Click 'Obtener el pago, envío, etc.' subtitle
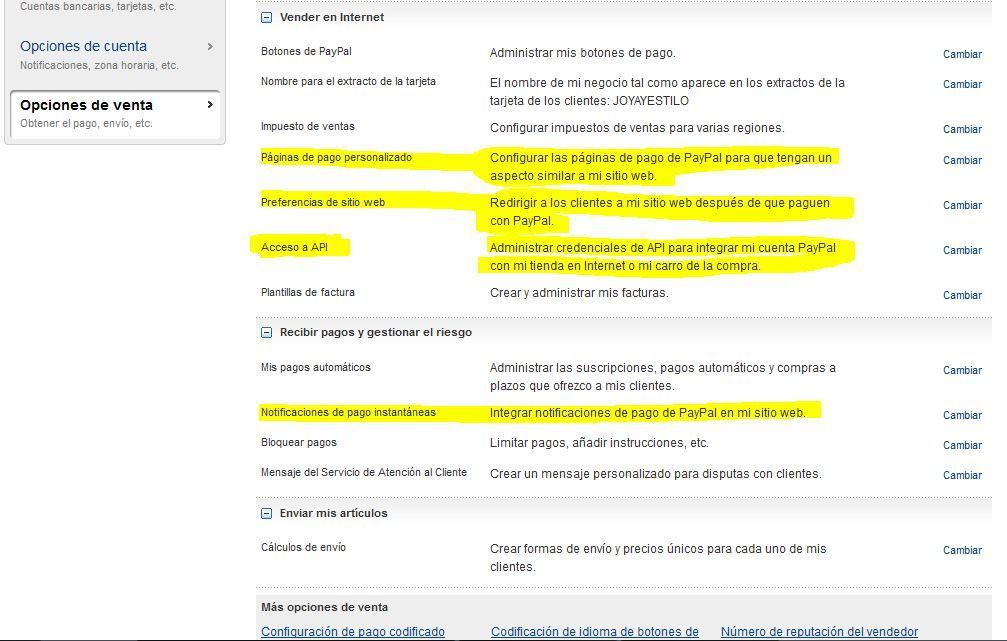Viewport: 1007px width, 641px height. click(86, 123)
